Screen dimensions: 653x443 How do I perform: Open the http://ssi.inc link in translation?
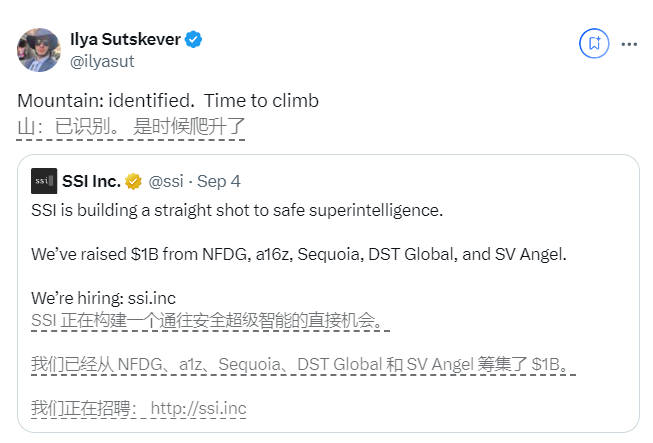point(198,409)
